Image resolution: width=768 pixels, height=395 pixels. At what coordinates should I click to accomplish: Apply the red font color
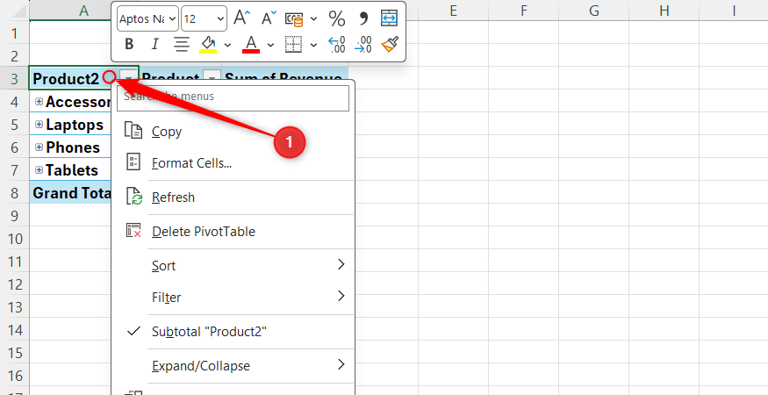tap(251, 45)
